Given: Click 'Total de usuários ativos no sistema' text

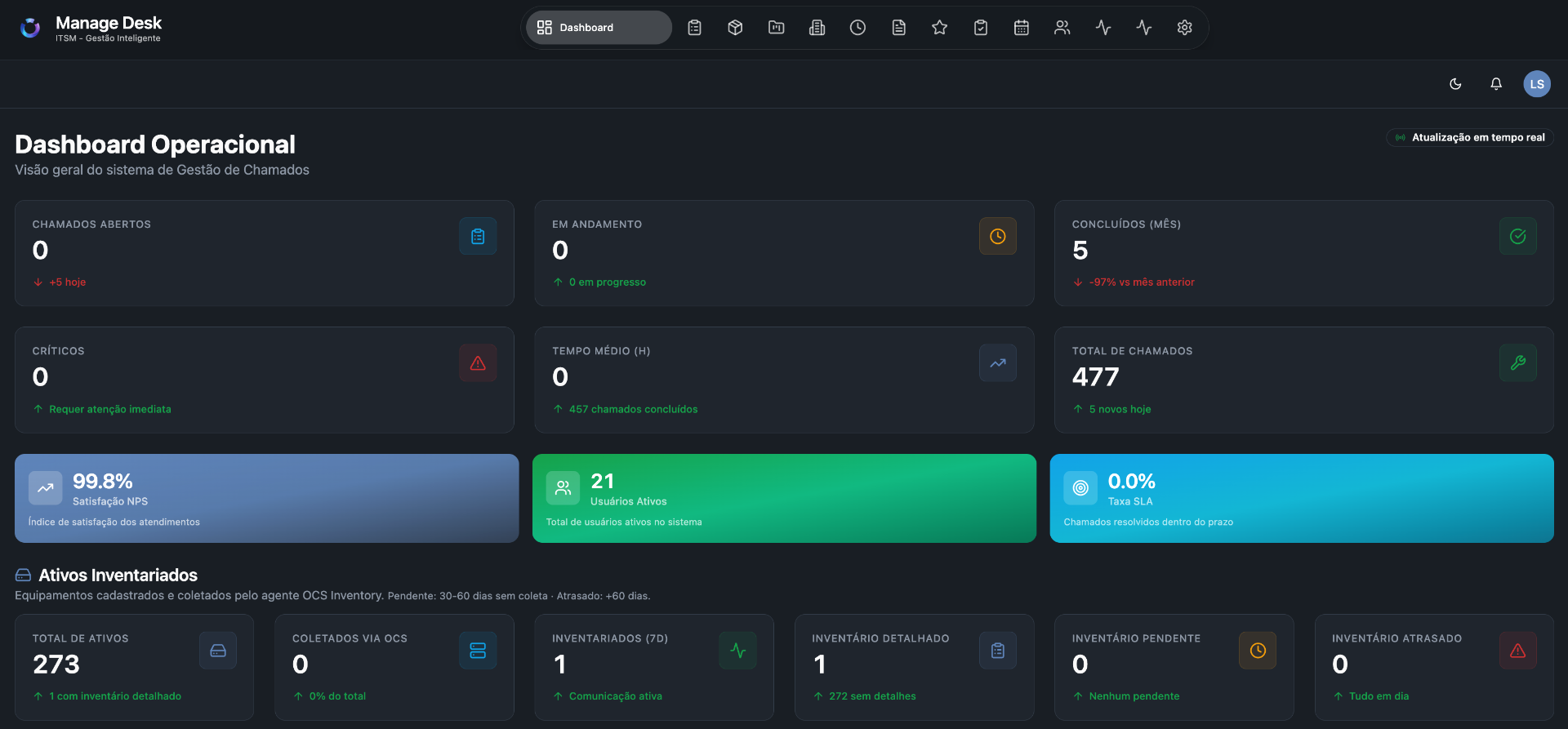Looking at the screenshot, I should 624,522.
